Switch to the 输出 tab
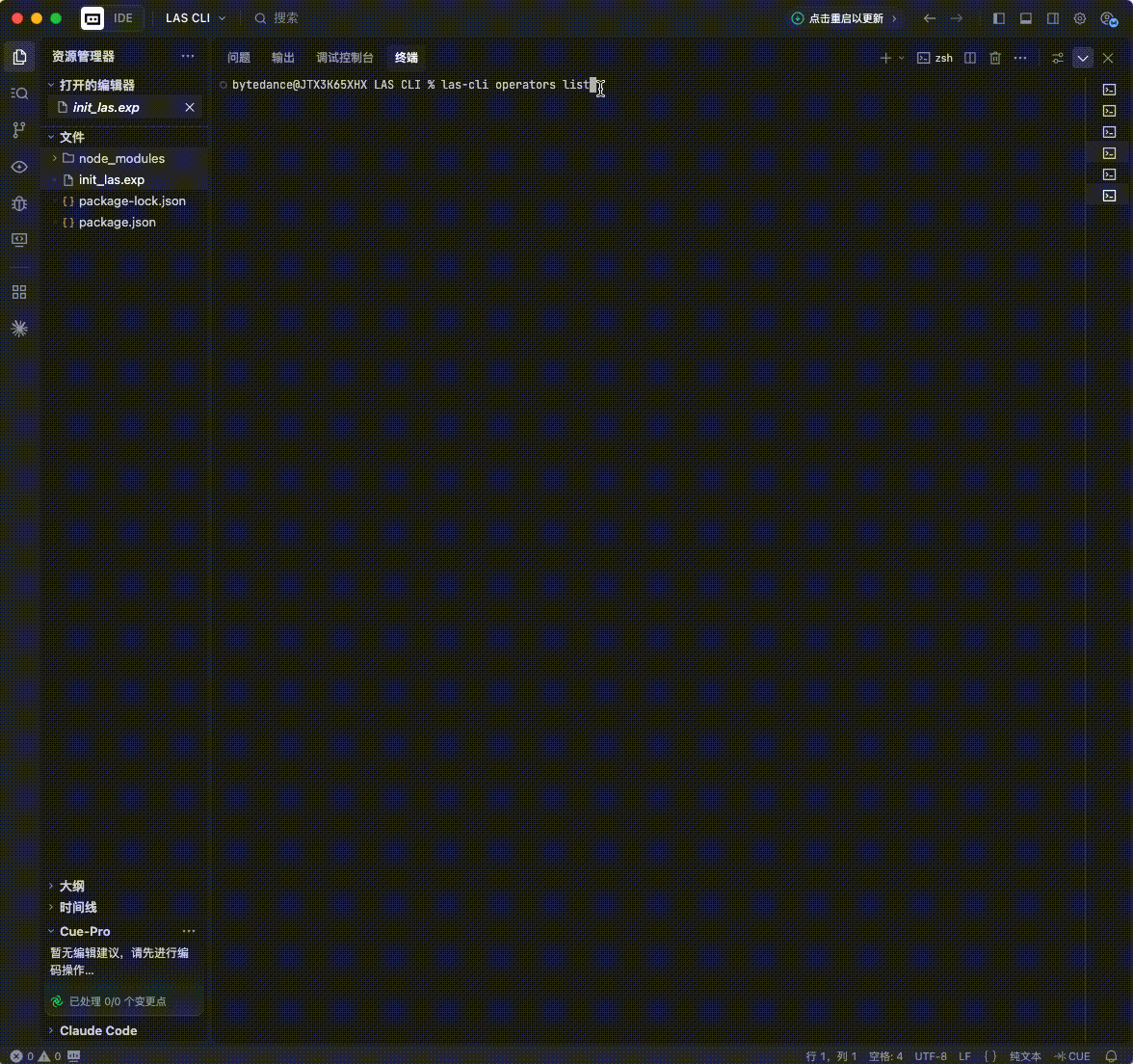Image resolution: width=1133 pixels, height=1064 pixels. pos(282,58)
